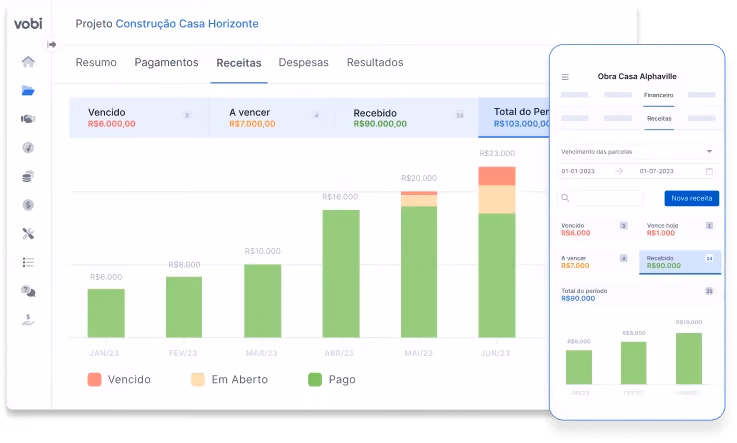Click the R$6.000 bar in mobile chart
The image size is (737, 443).
pyautogui.click(x=579, y=367)
